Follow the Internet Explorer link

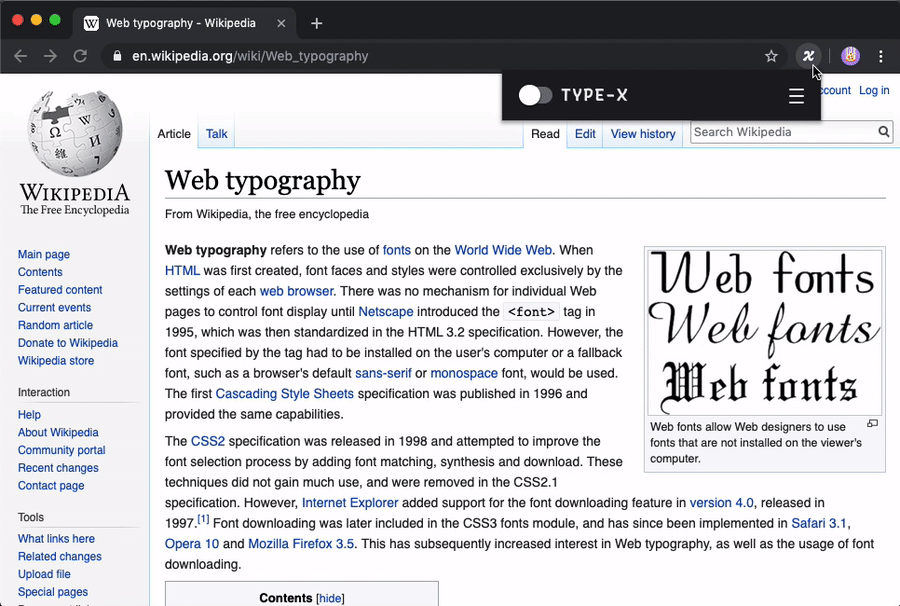tap(350, 503)
